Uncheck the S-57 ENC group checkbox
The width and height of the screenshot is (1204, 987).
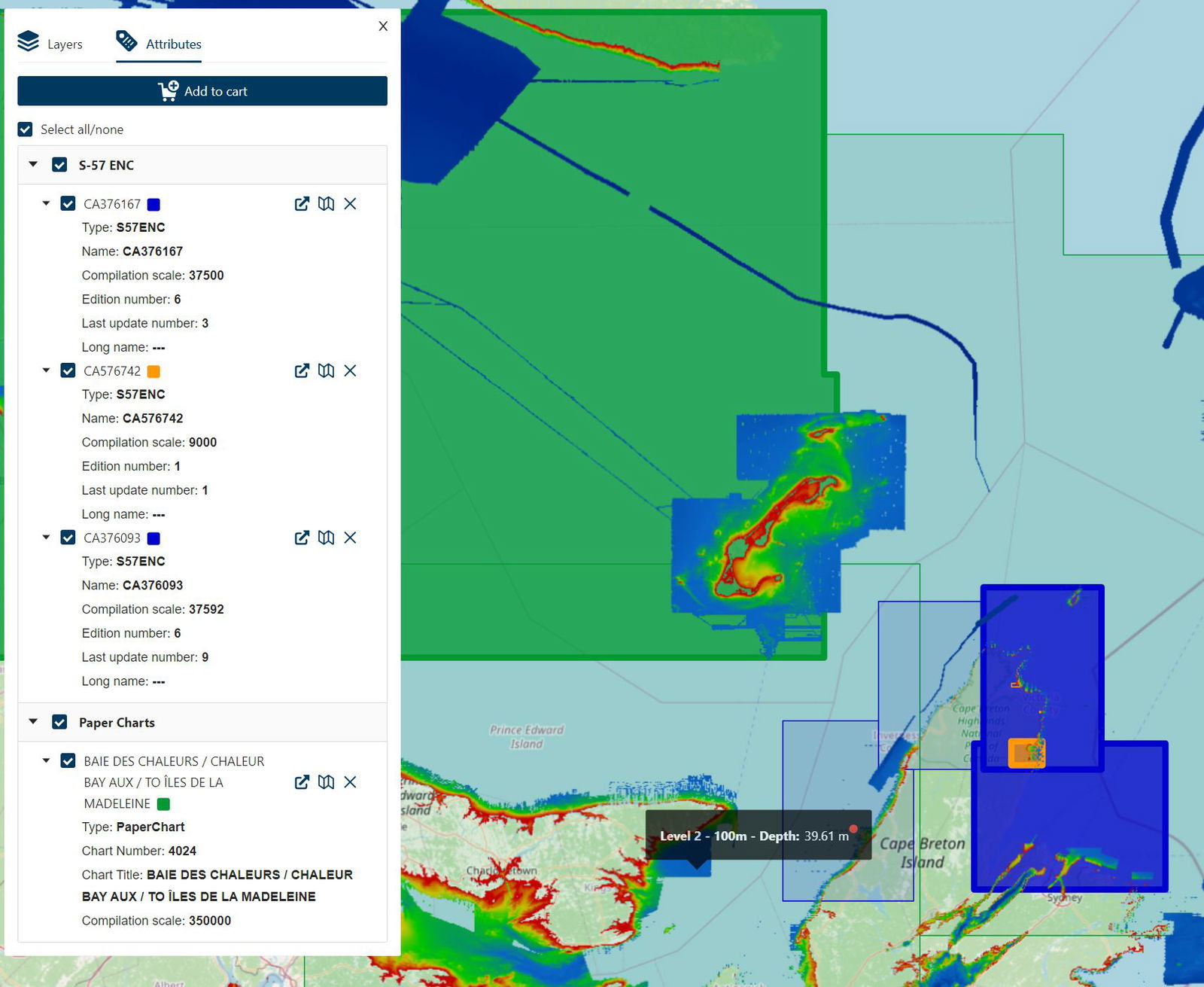coord(59,164)
